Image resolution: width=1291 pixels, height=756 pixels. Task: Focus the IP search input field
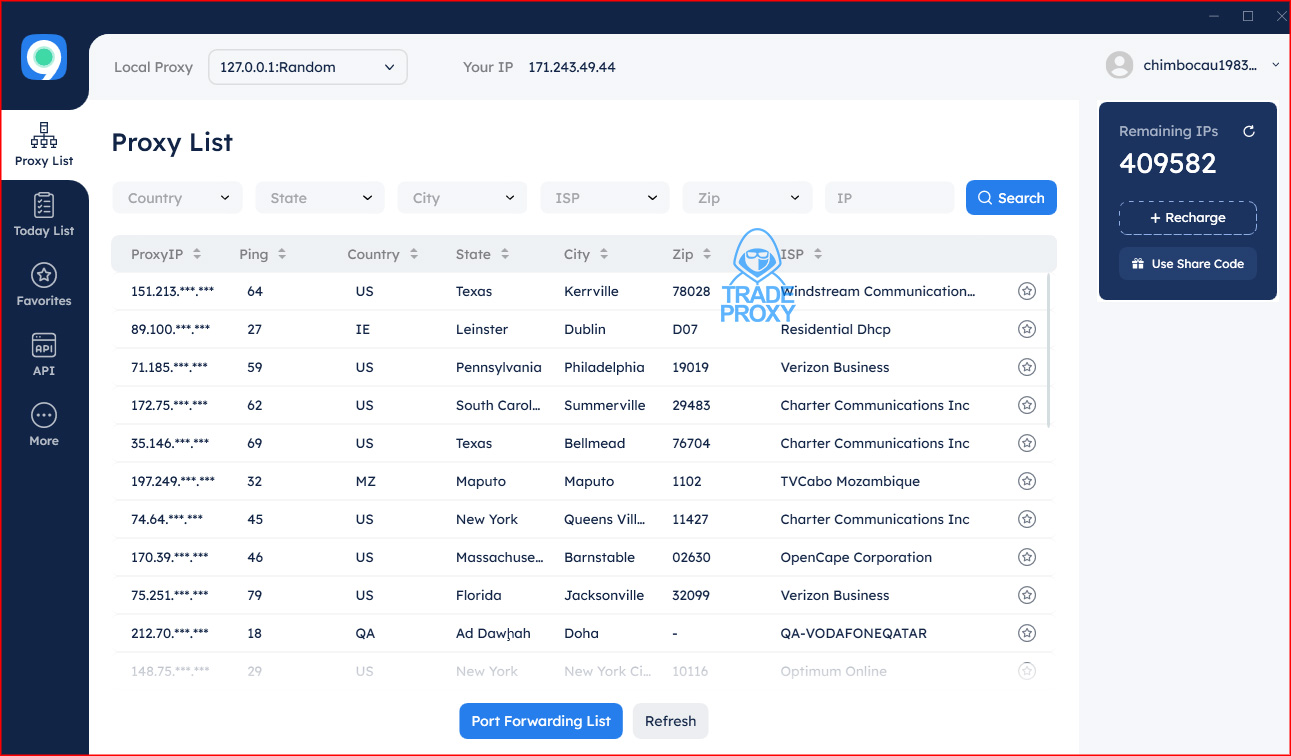[889, 198]
